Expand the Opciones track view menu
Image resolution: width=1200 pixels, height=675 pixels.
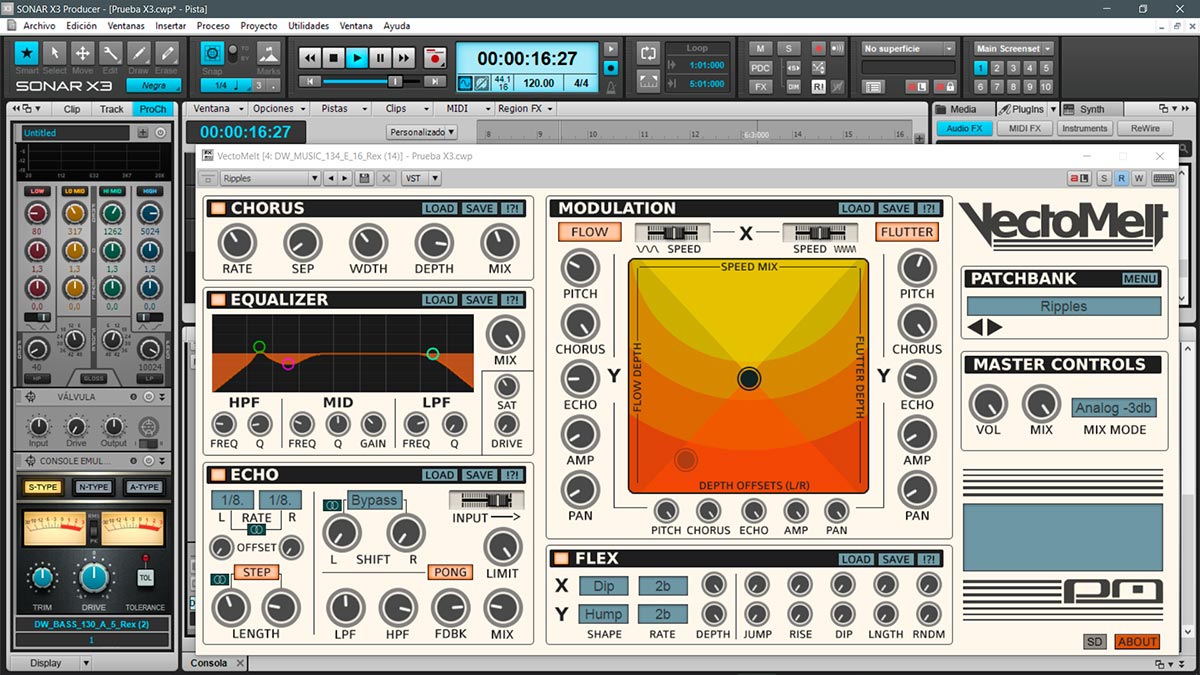pyautogui.click(x=279, y=108)
